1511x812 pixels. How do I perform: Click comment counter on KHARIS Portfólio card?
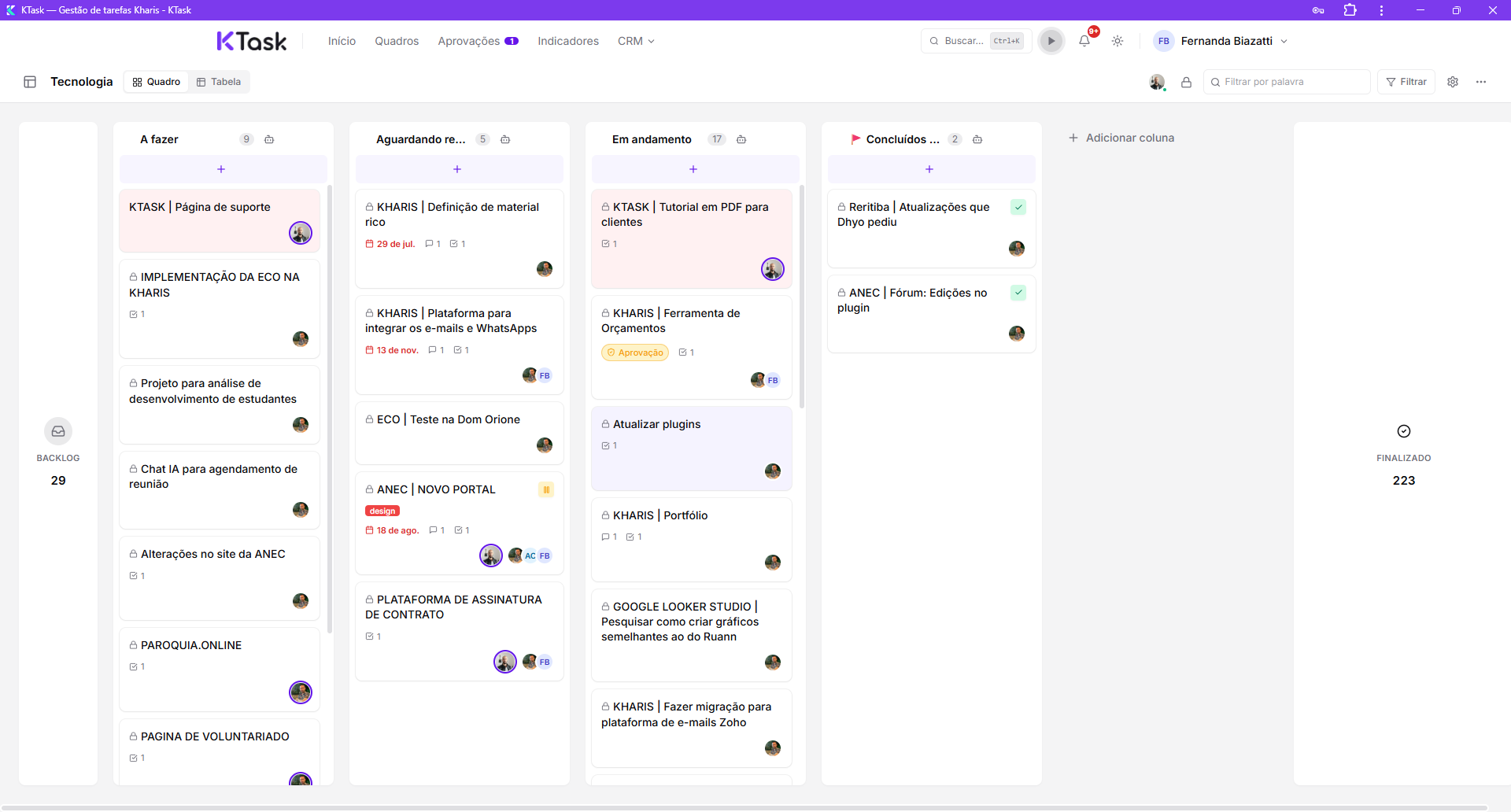point(609,537)
